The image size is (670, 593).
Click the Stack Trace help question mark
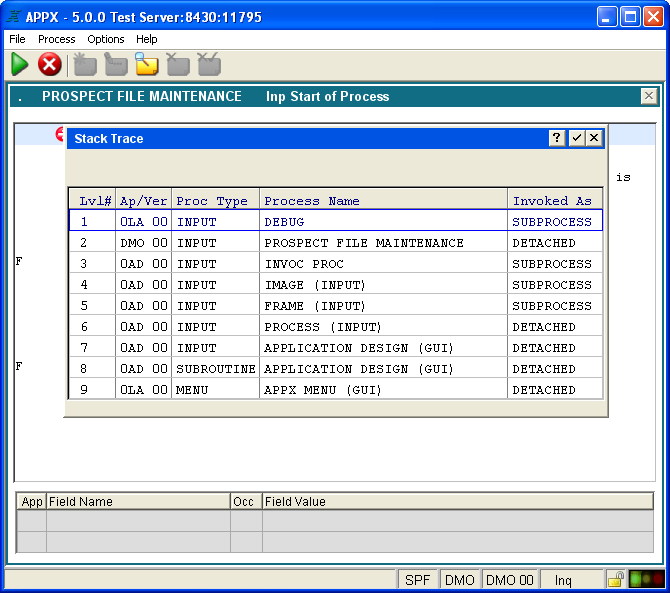pos(557,138)
